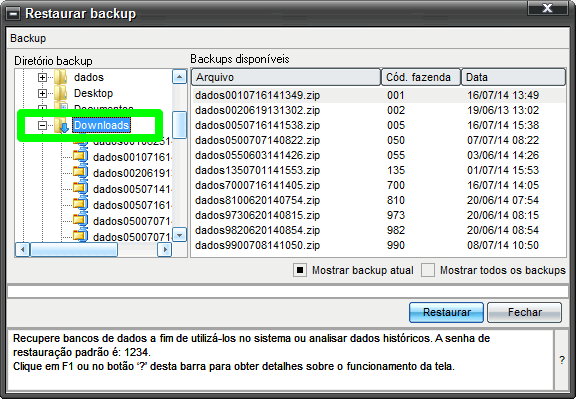Close the Restaurar backup window
The image size is (576, 399).
pos(547,8)
